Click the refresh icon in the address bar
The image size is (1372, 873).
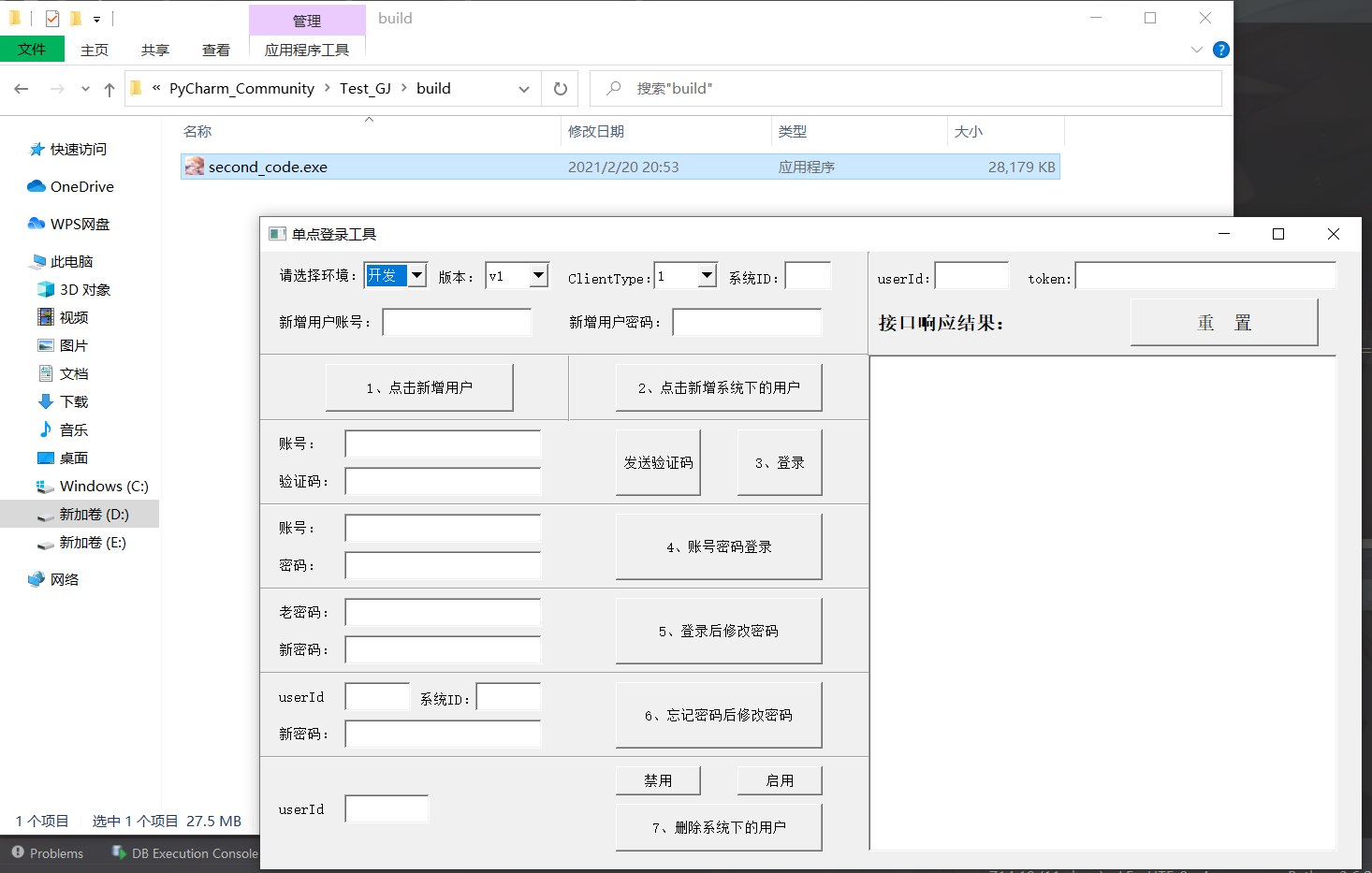pos(560,88)
